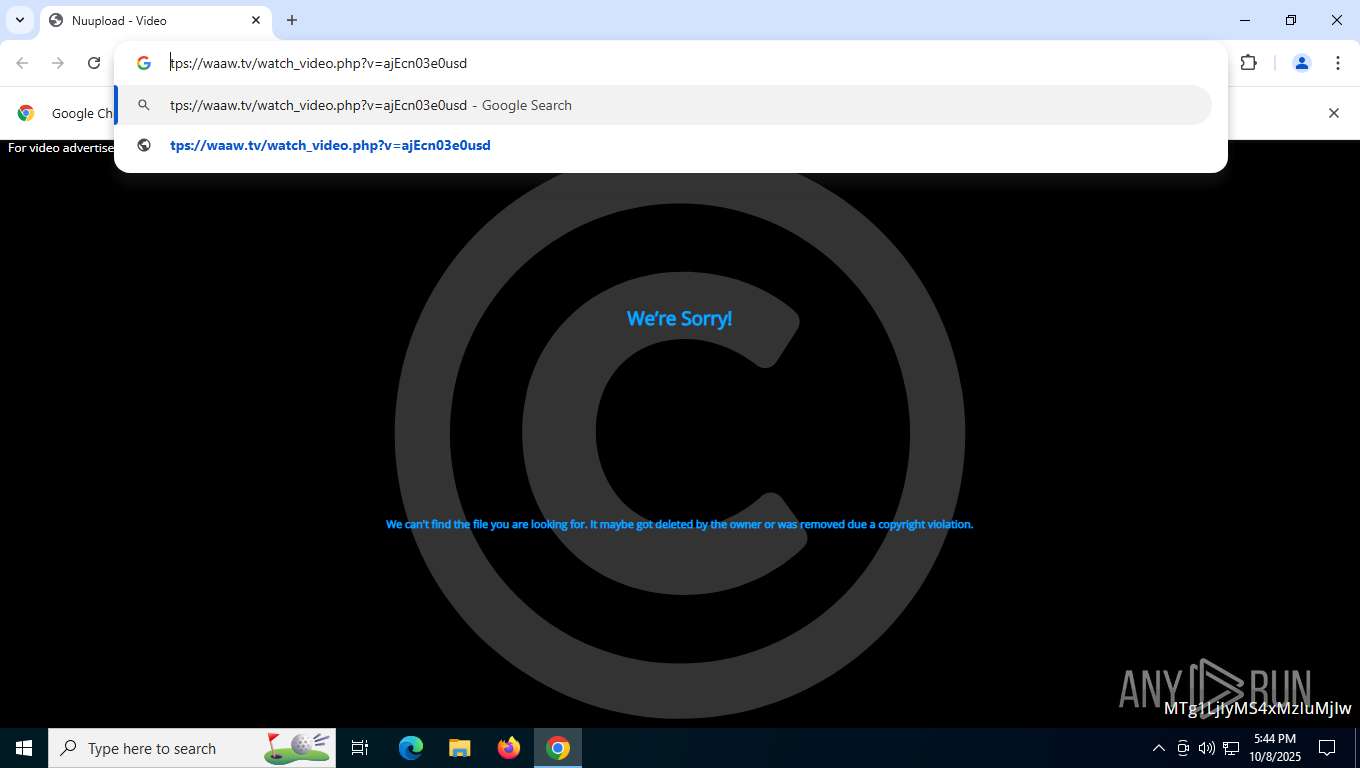
Task: Click the Chrome taskbar icon
Action: (x=558, y=748)
